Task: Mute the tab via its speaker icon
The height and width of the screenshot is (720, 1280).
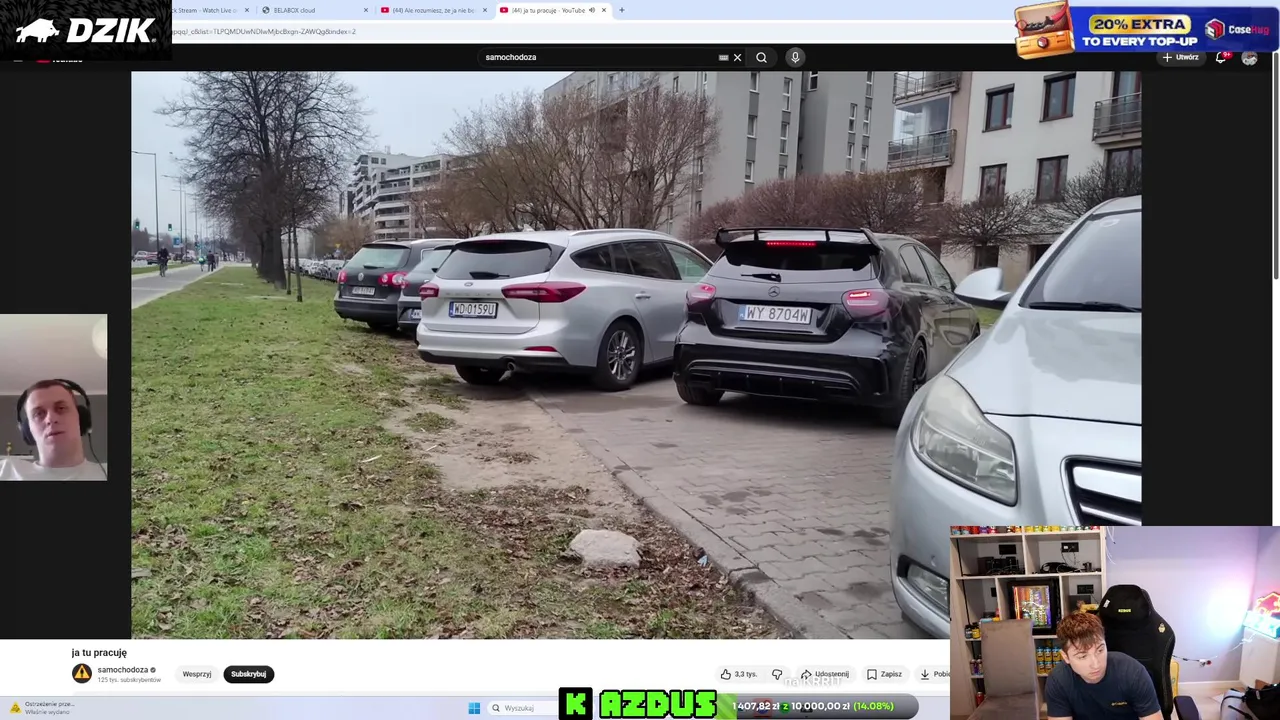Action: pos(592,10)
